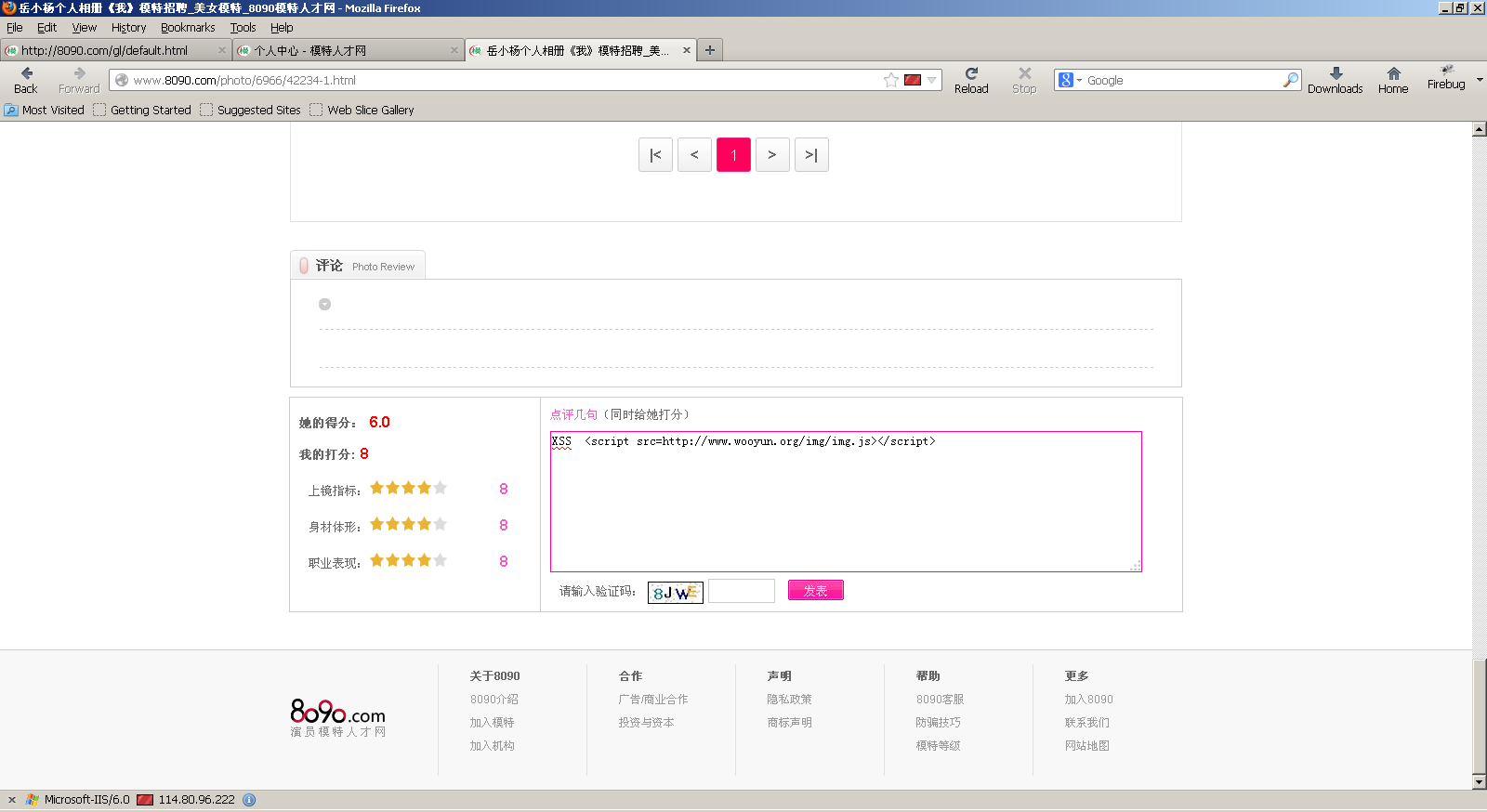Open the Web Slice Gallery bookmark
This screenshot has width=1487, height=812.
[x=362, y=110]
